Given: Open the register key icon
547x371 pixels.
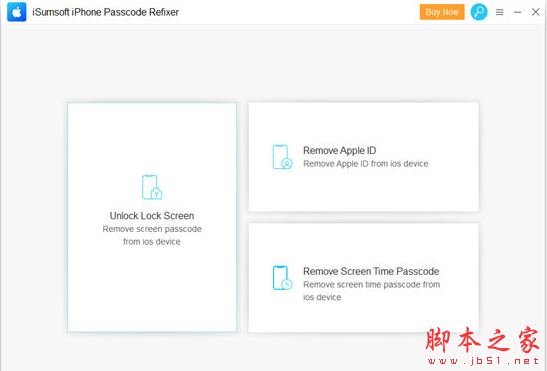Looking at the screenshot, I should click(479, 12).
